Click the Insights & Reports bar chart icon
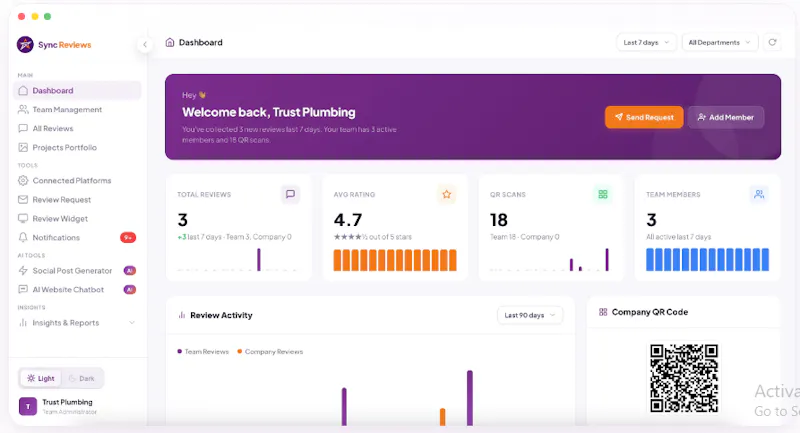This screenshot has height=433, width=800. click(x=23, y=323)
